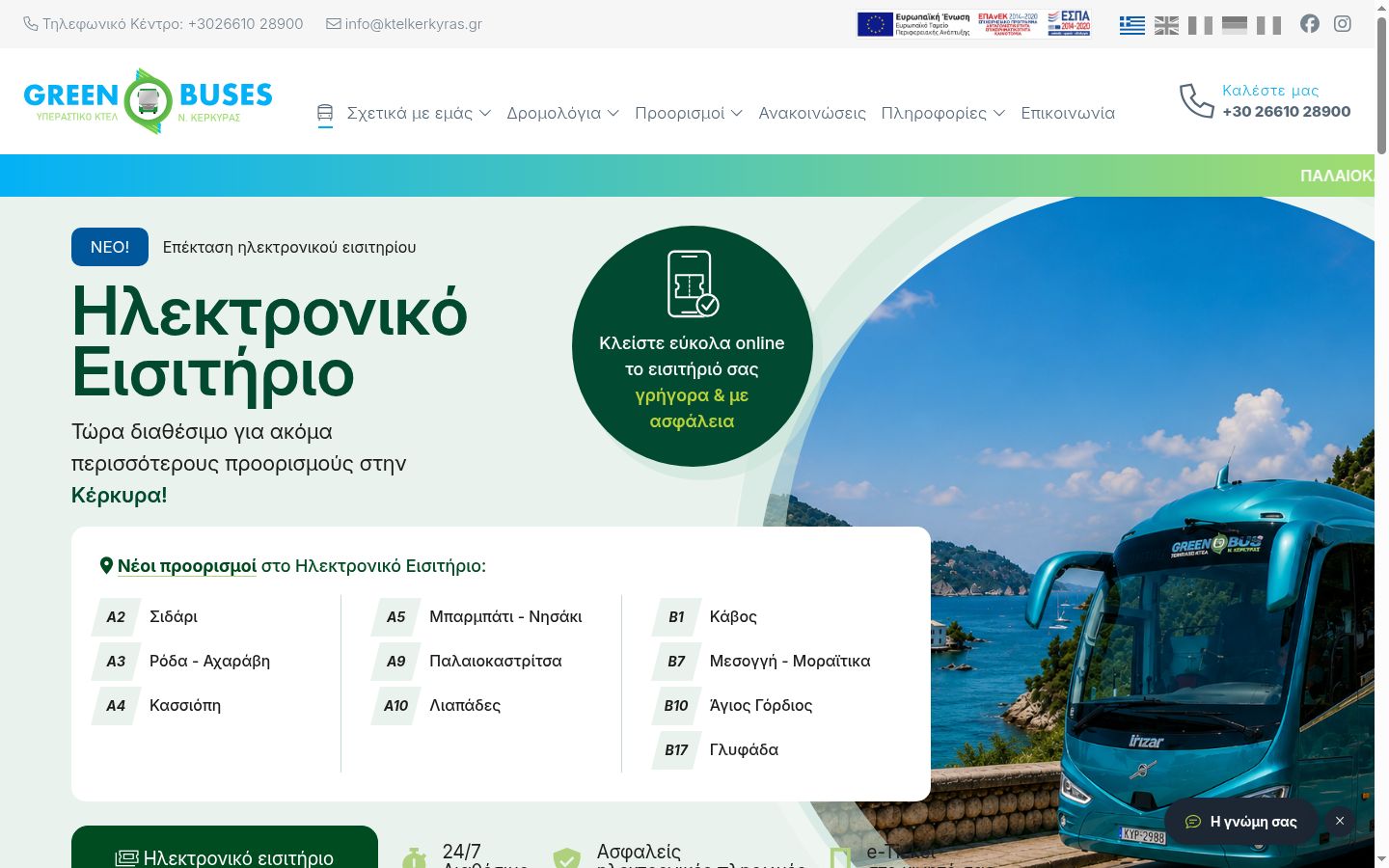Click the ΝΕΟ! badge

(x=110, y=247)
